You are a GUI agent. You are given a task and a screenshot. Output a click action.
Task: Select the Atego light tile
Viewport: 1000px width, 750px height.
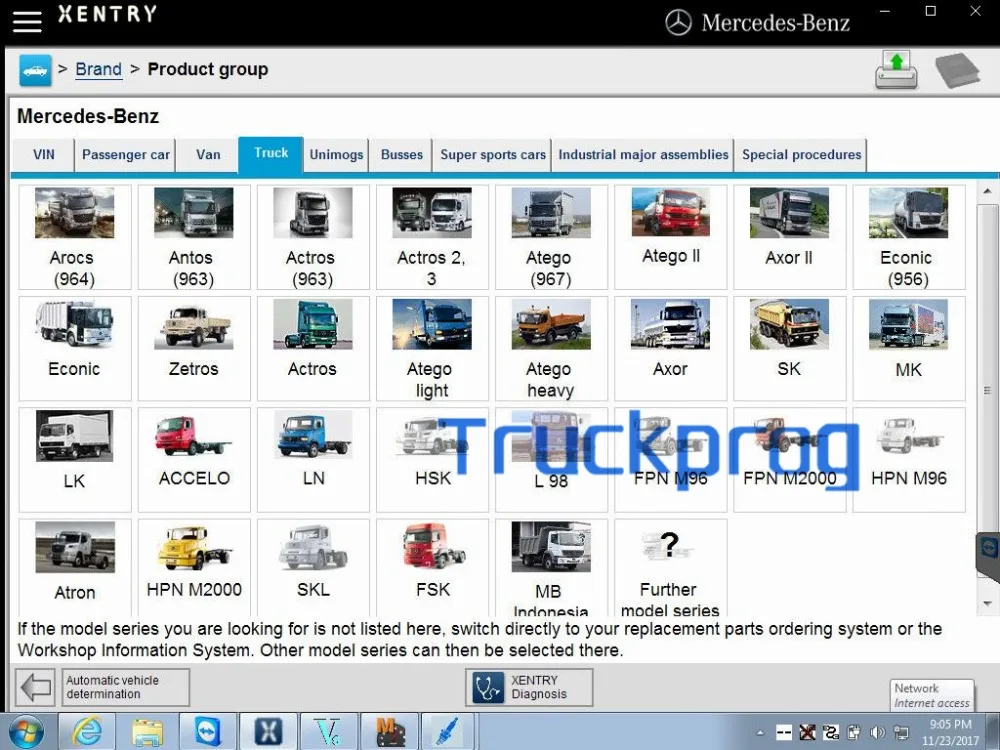click(432, 348)
